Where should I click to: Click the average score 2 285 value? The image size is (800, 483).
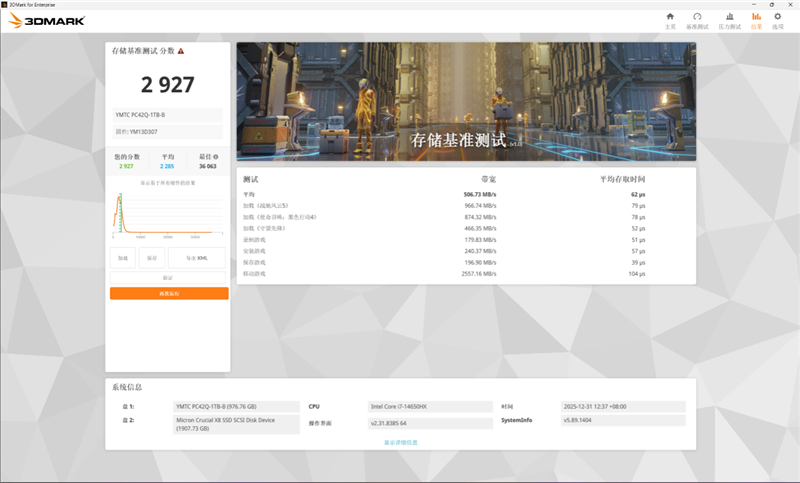coord(167,166)
